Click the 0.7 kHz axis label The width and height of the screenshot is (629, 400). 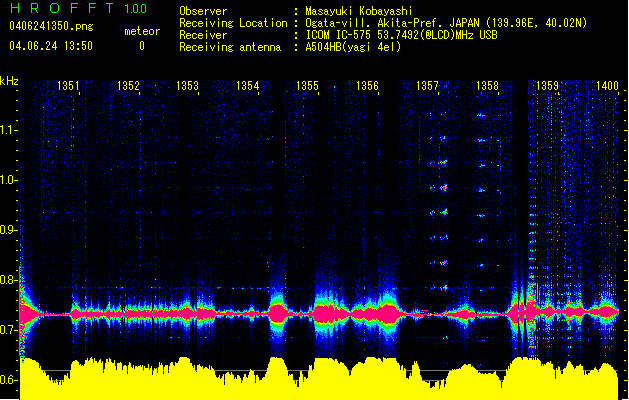(x=8, y=330)
